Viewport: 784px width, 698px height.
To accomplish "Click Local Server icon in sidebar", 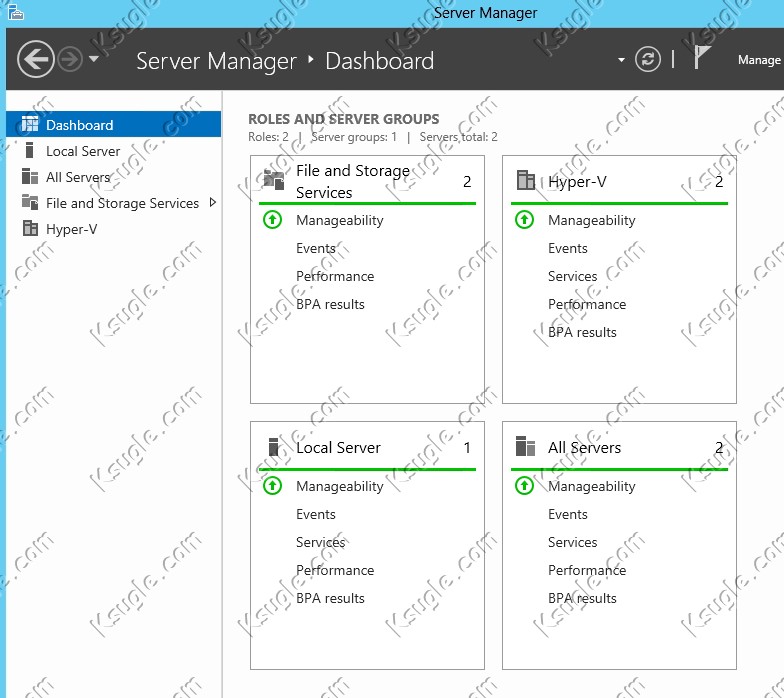I will click(x=30, y=150).
